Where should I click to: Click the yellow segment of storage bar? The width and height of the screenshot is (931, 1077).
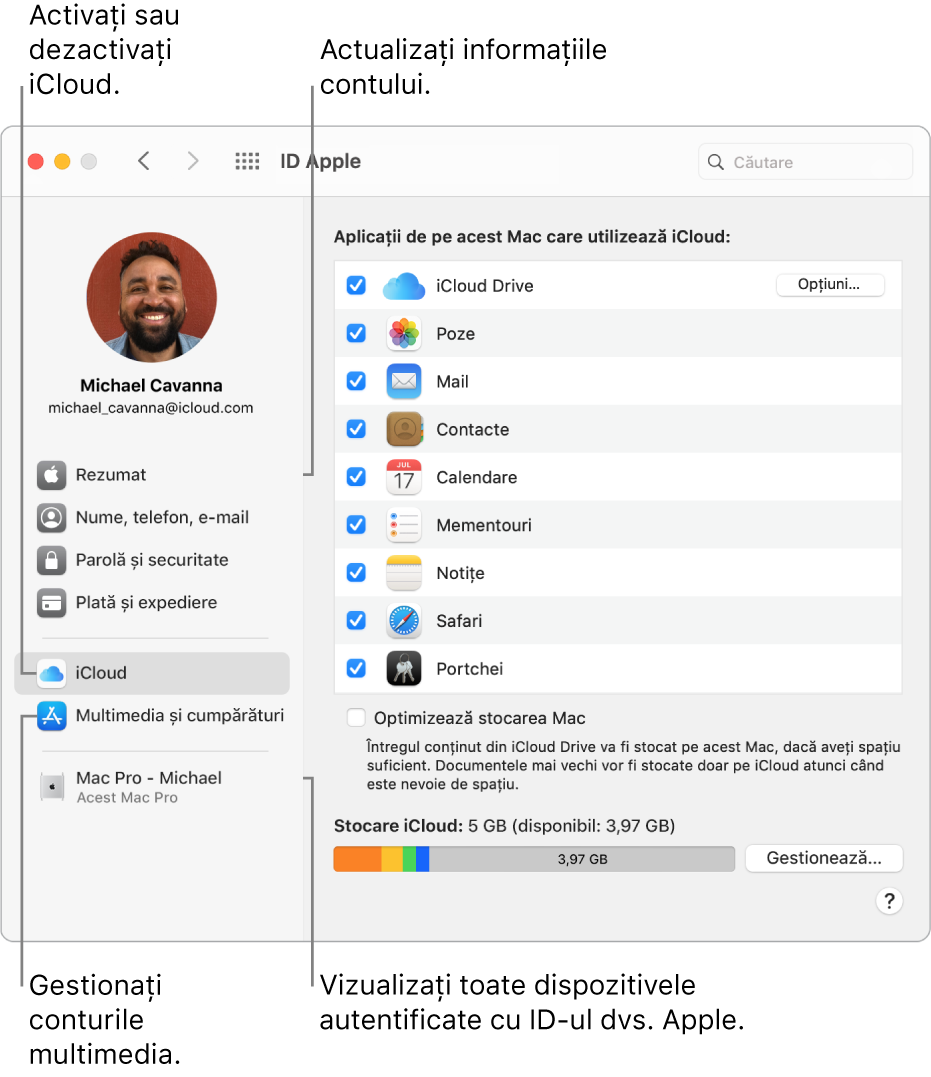pos(392,859)
